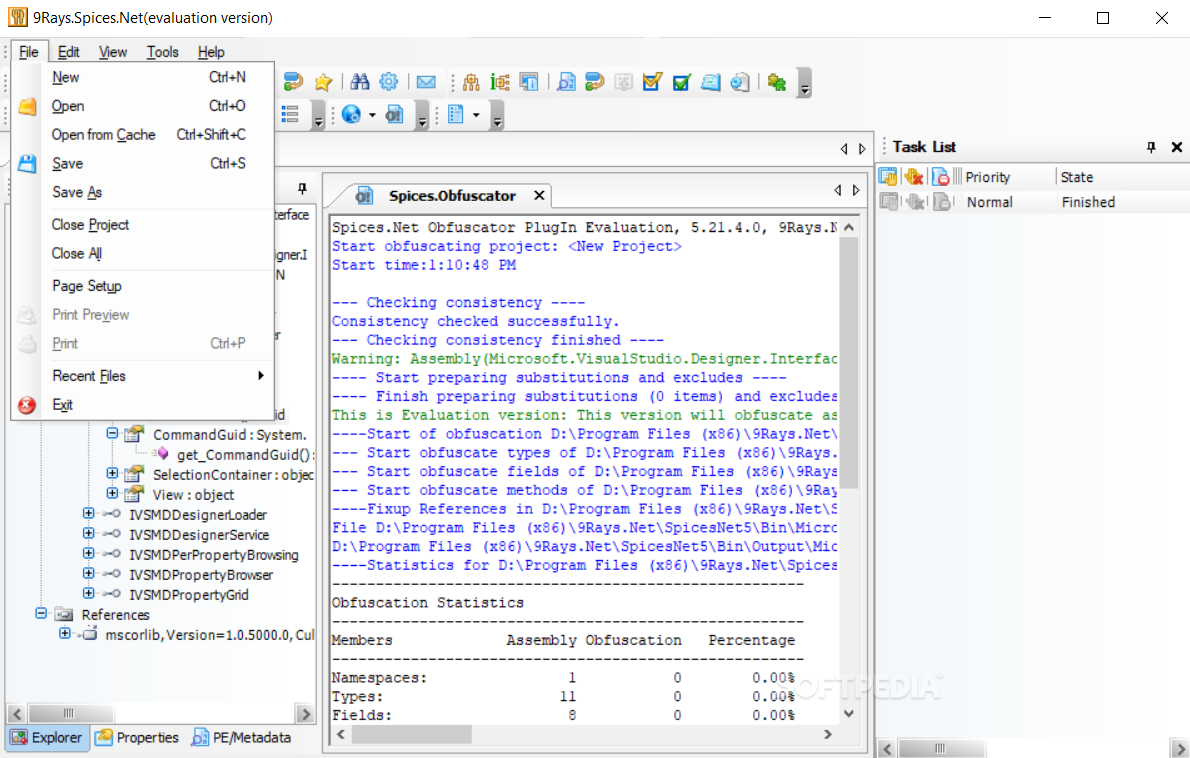Click the output pane scroll up arrow
The image size is (1190, 758).
tap(848, 227)
